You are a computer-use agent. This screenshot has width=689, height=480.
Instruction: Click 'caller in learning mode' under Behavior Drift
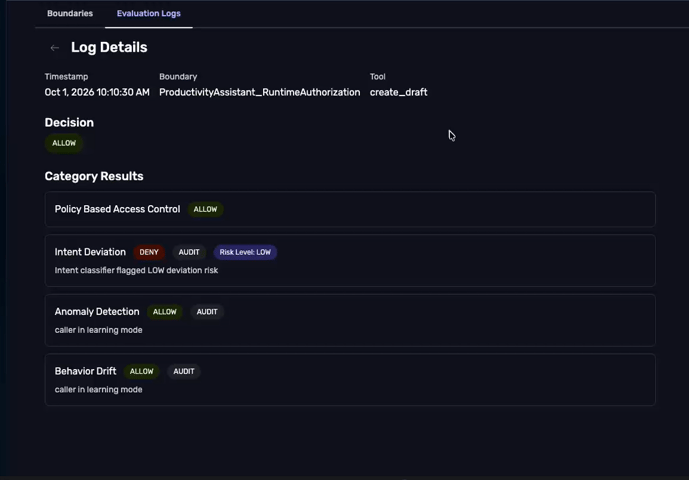coord(98,390)
